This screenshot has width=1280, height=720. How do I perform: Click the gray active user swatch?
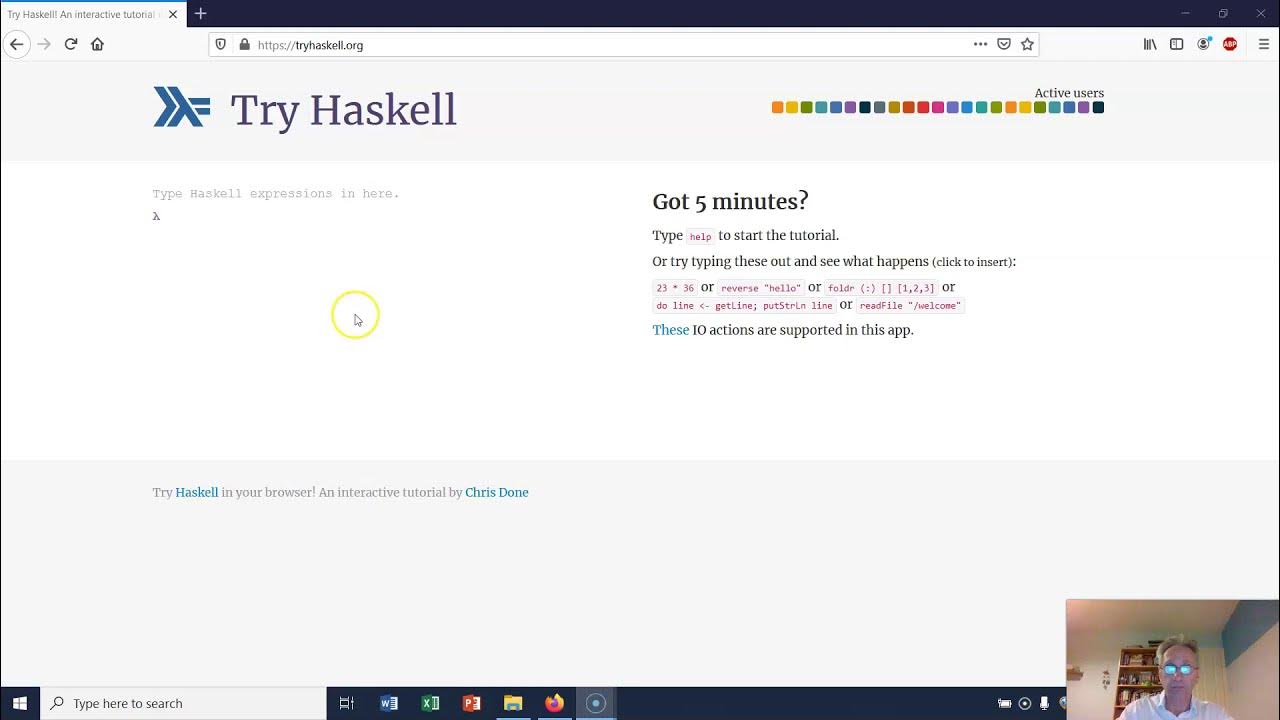880,107
